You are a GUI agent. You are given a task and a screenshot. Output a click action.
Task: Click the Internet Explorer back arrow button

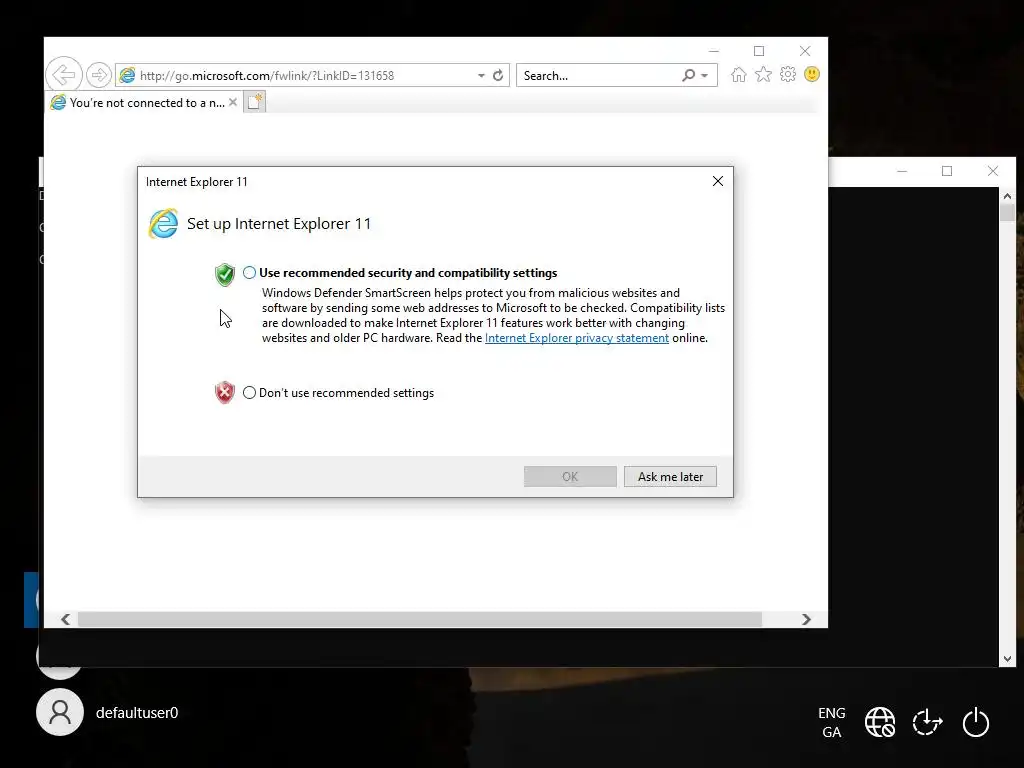tap(64, 74)
